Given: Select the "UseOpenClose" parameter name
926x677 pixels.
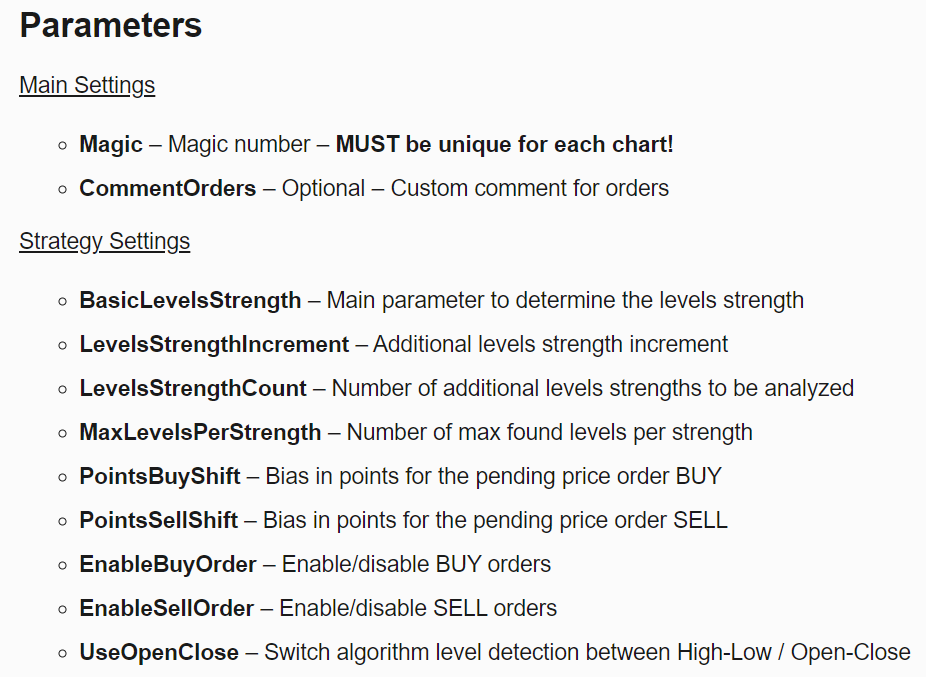Looking at the screenshot, I should coord(159,652).
